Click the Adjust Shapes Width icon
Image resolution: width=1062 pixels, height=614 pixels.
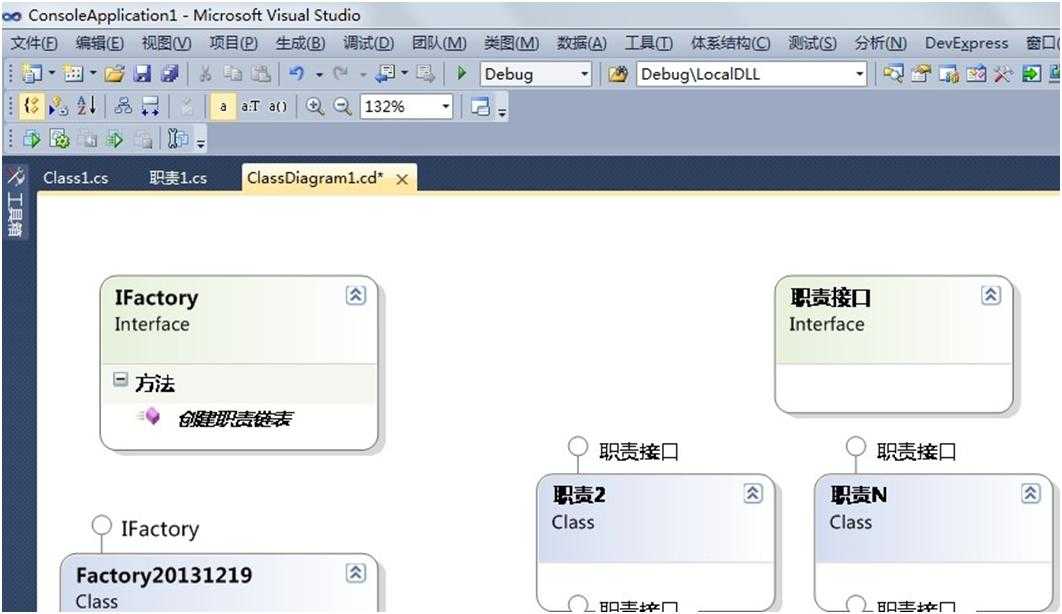pyautogui.click(x=150, y=106)
